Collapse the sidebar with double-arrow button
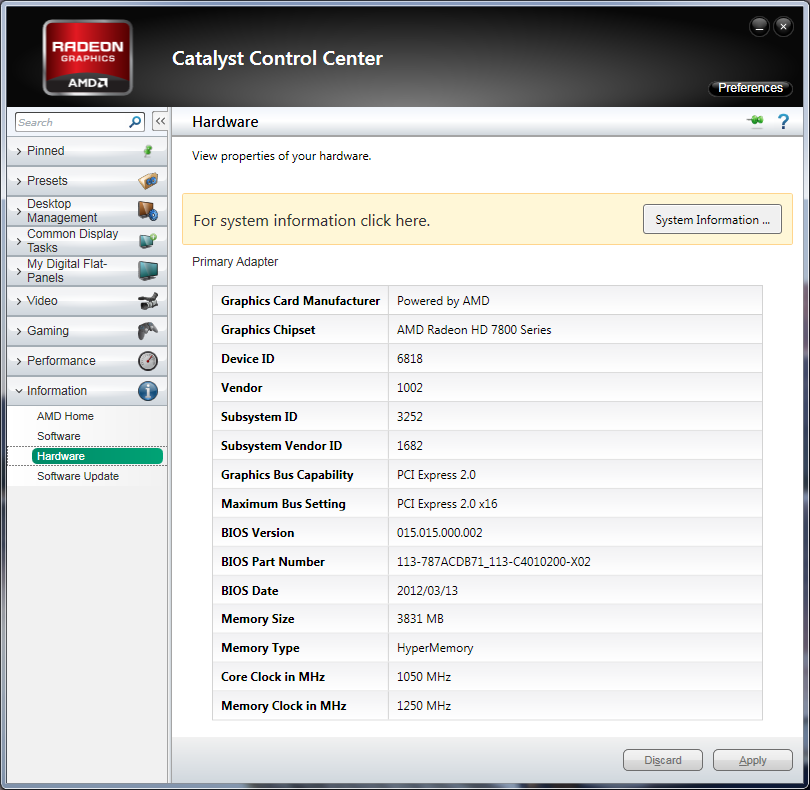This screenshot has height=790, width=810. coord(160,121)
